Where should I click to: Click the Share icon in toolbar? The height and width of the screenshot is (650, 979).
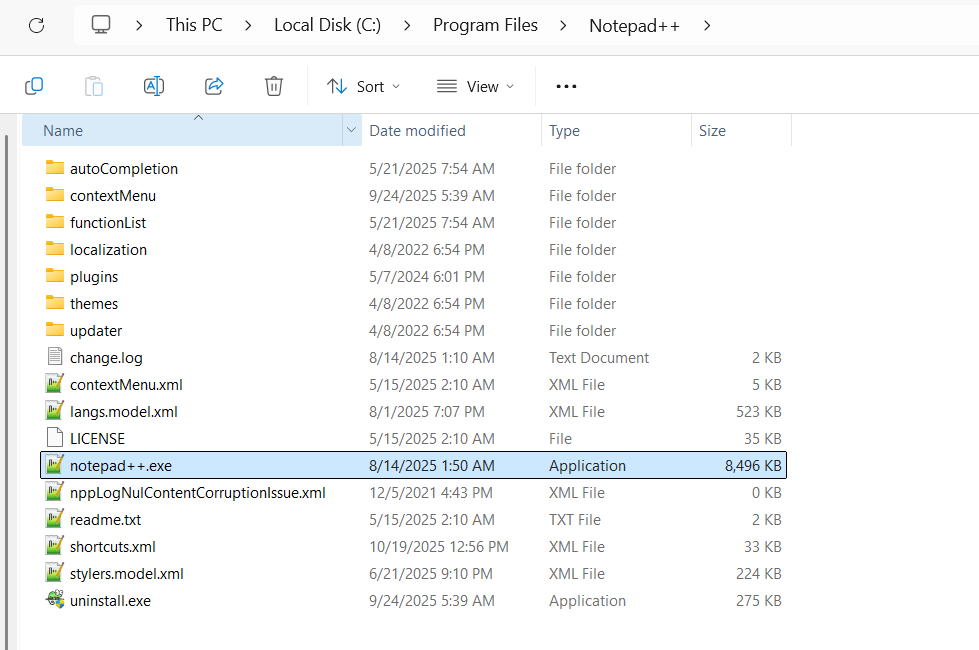214,86
